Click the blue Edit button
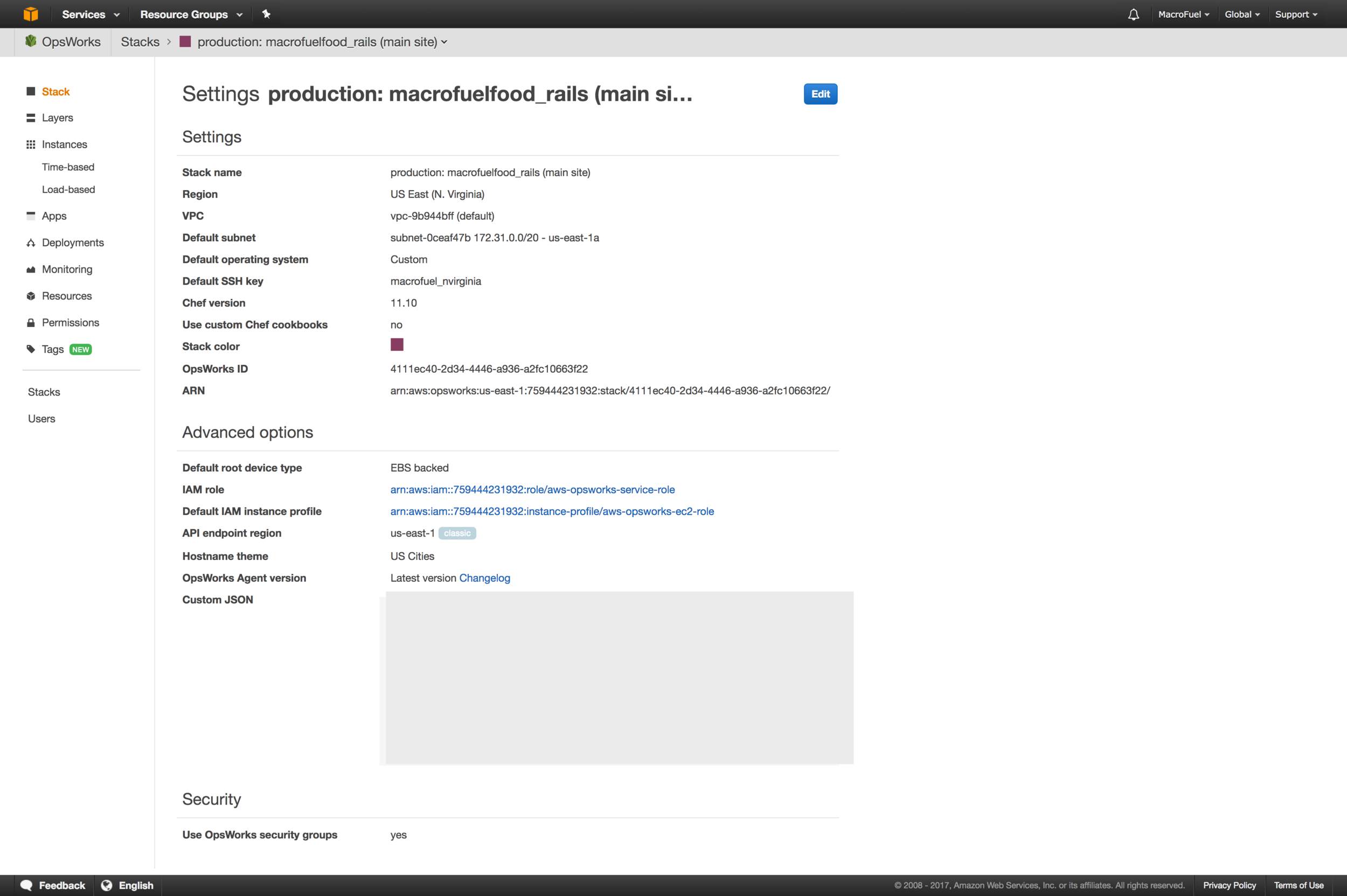 (820, 94)
